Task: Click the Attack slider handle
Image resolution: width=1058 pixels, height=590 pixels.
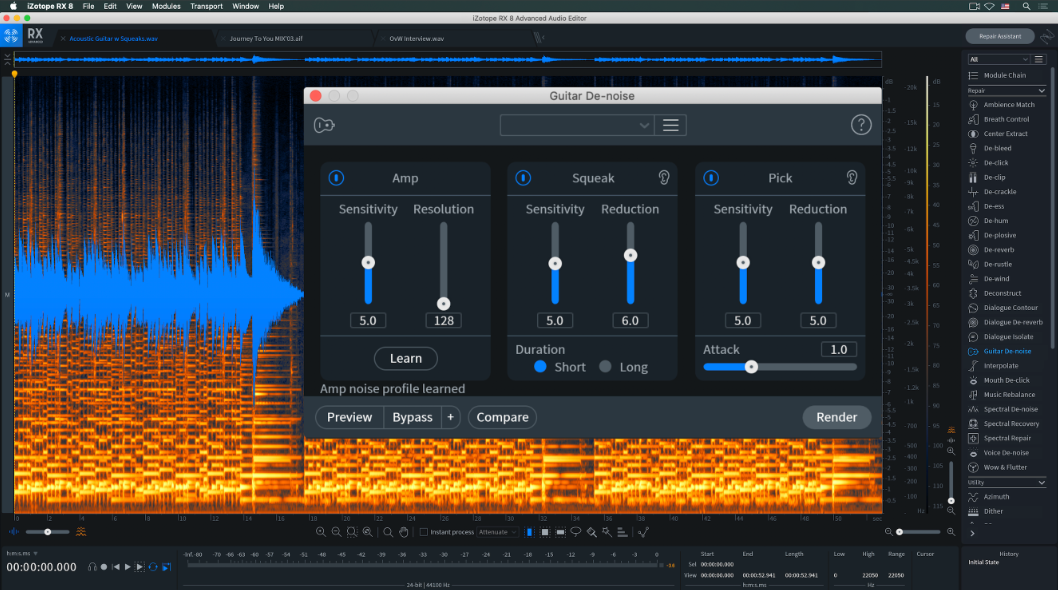Action: [751, 367]
